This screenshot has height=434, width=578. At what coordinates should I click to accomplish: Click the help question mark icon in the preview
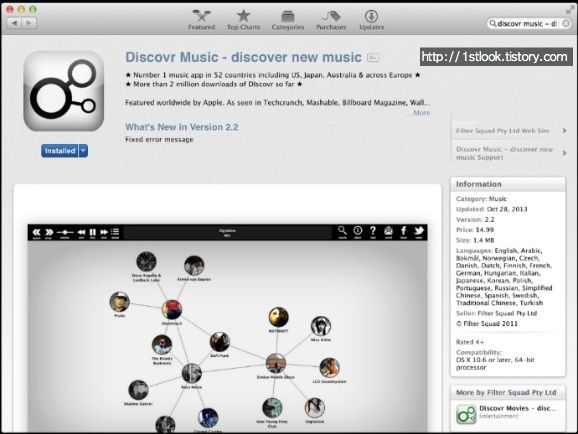click(373, 232)
